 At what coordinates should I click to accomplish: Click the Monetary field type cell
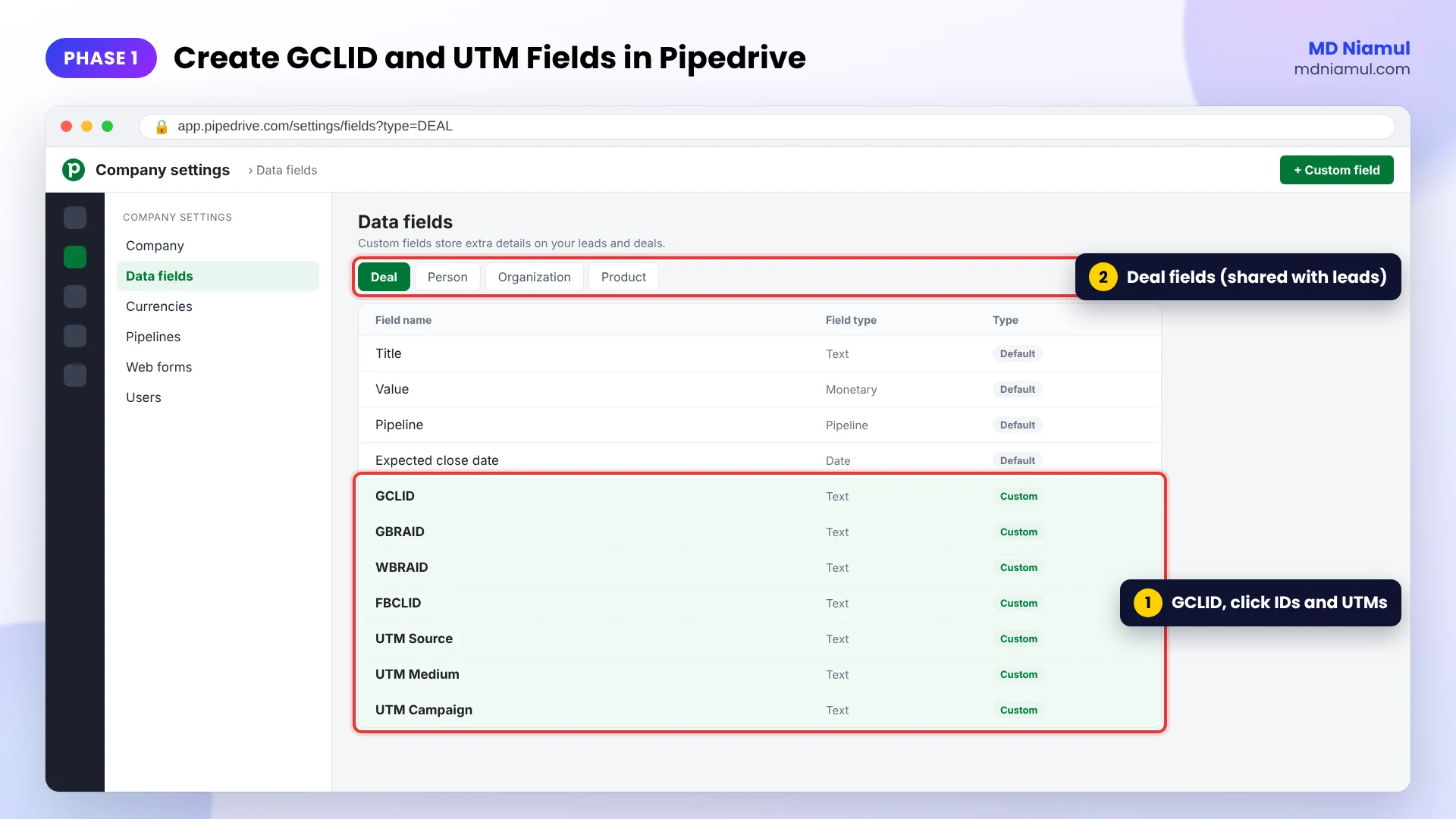[851, 390]
